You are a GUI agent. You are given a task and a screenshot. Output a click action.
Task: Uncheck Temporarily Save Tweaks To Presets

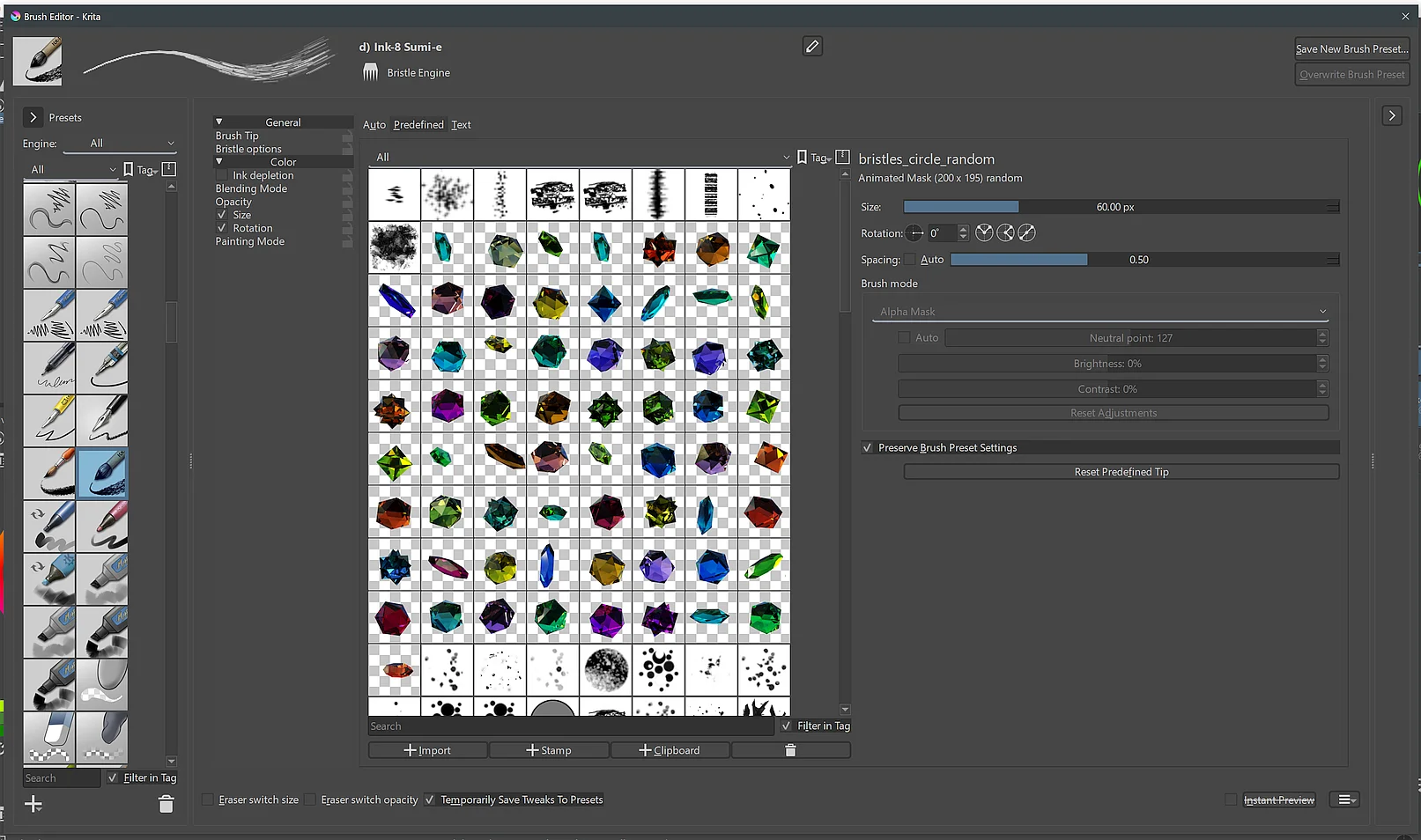pyautogui.click(x=430, y=799)
